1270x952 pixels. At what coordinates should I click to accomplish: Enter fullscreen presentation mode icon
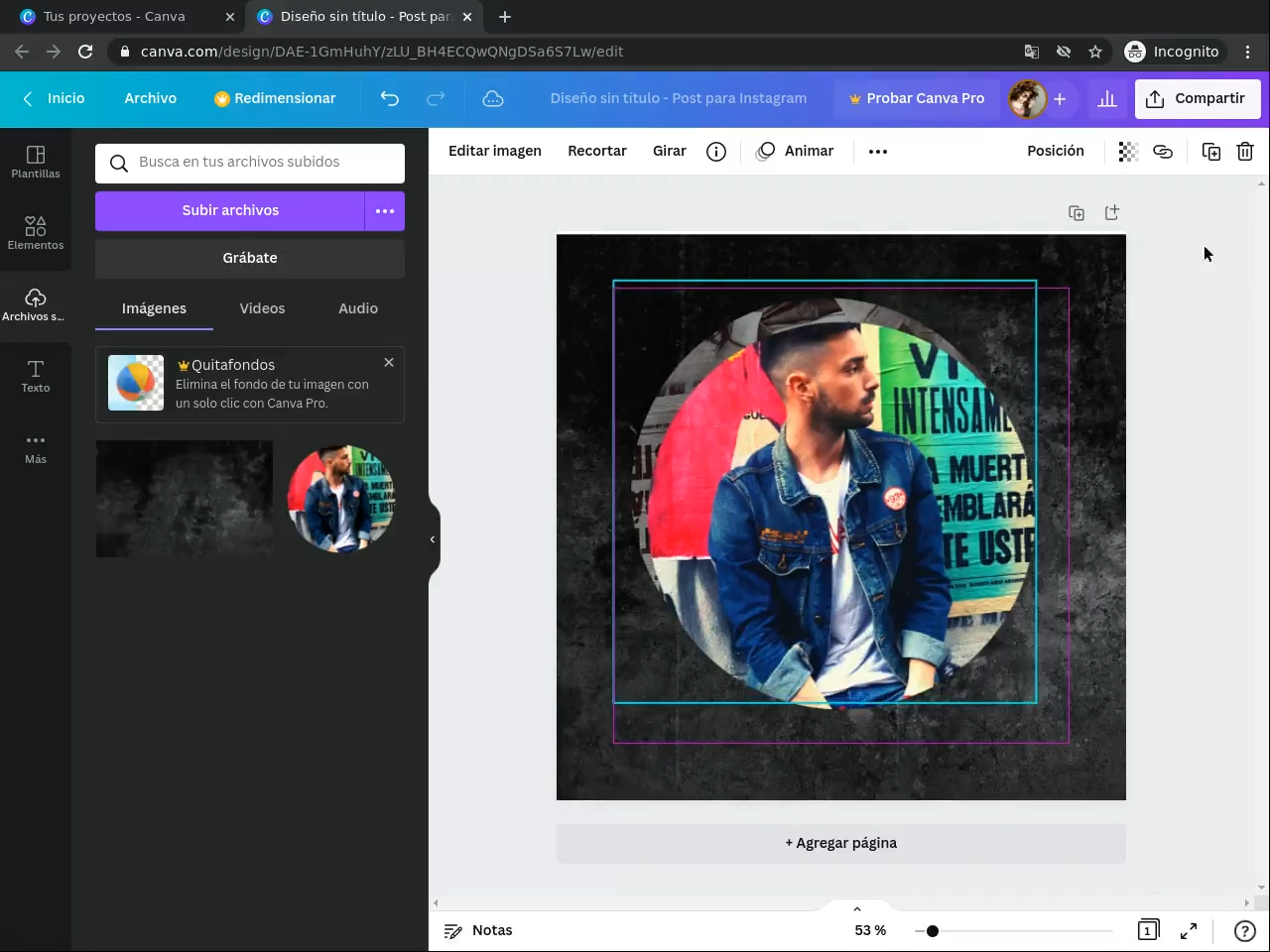point(1189,930)
